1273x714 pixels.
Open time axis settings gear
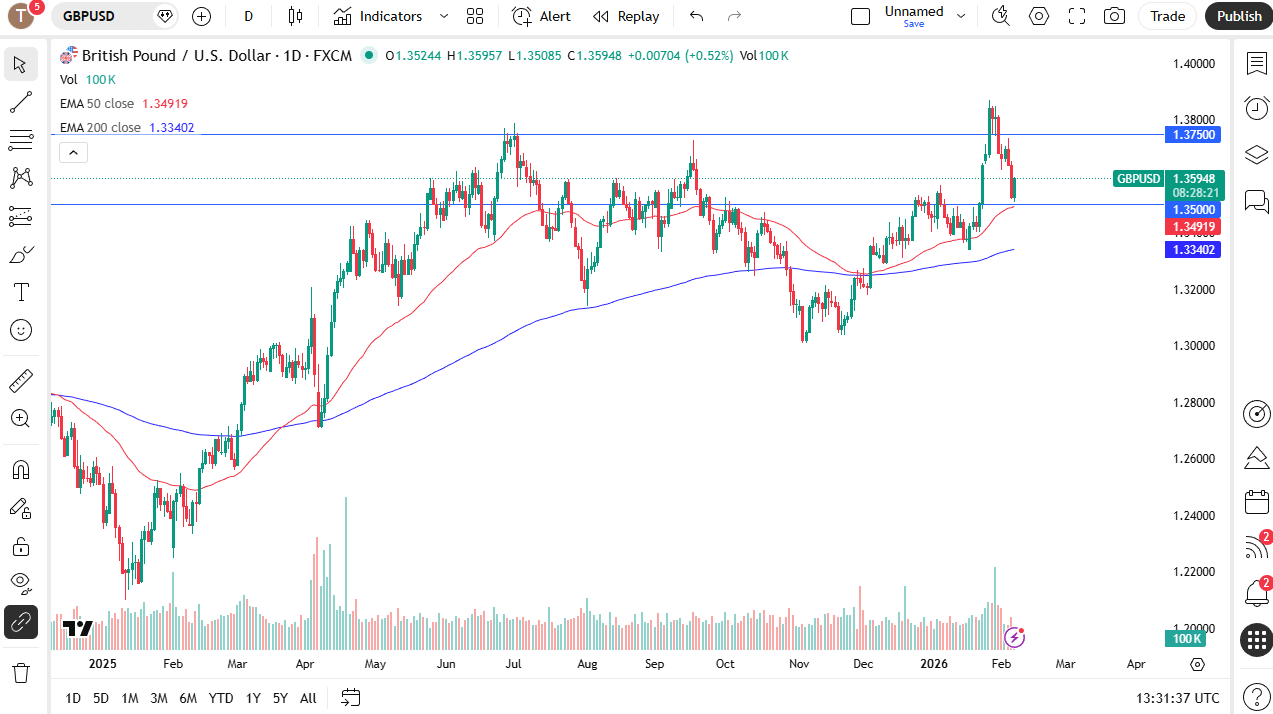pyautogui.click(x=1197, y=664)
